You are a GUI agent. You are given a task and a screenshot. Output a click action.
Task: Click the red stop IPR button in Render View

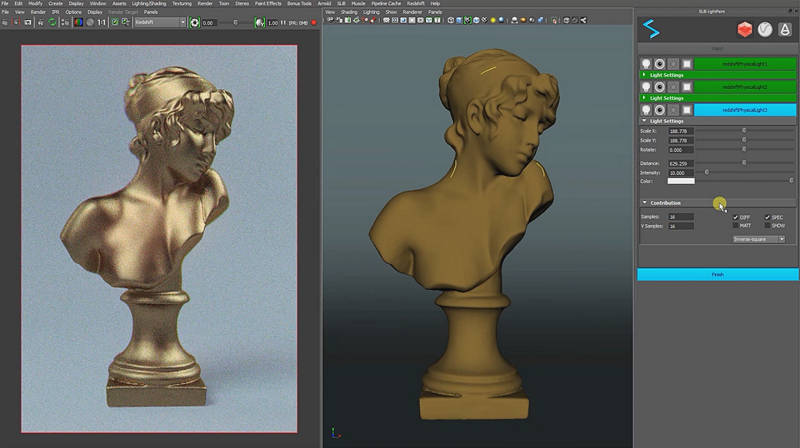pyautogui.click(x=314, y=22)
